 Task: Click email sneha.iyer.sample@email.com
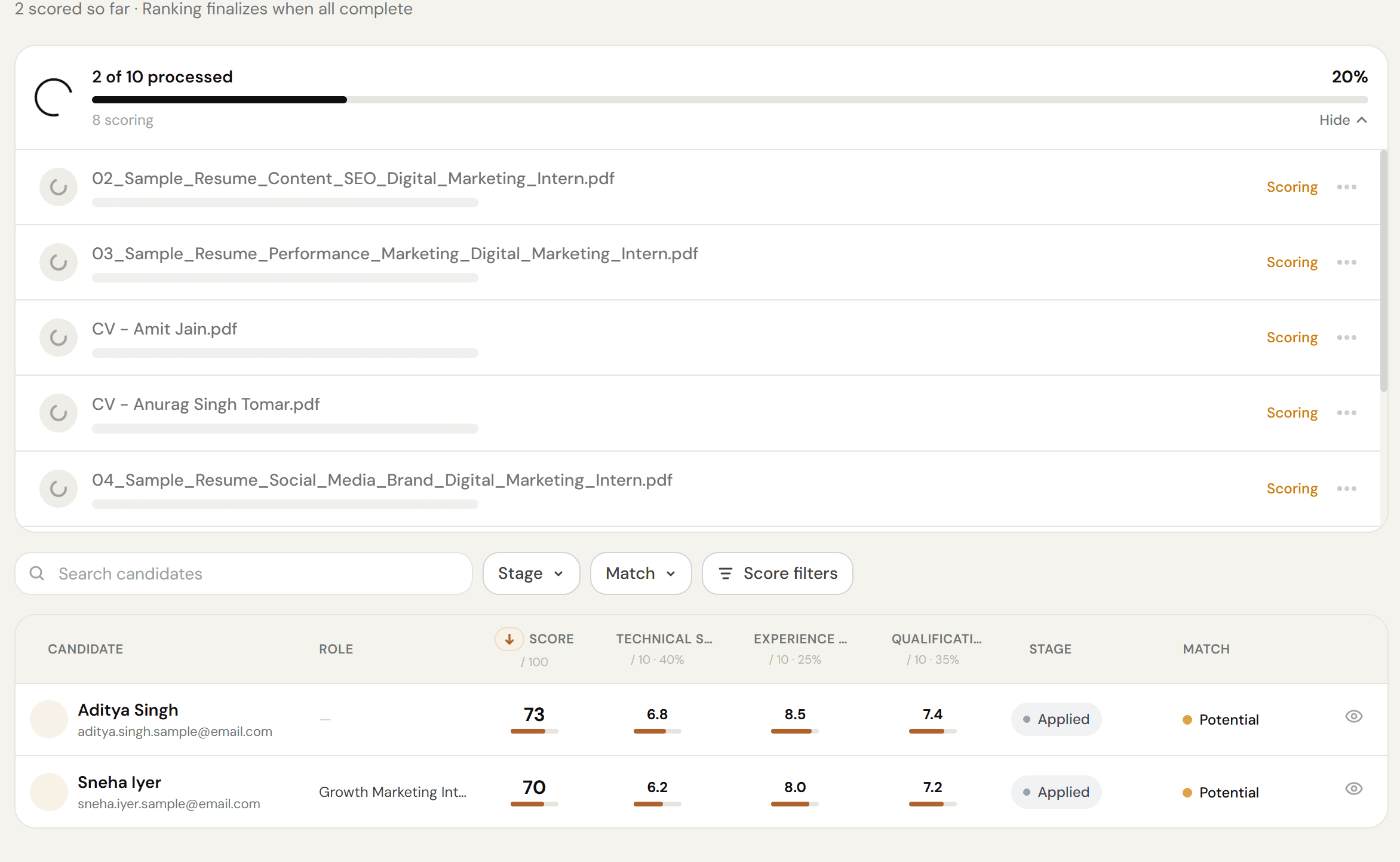click(x=168, y=804)
